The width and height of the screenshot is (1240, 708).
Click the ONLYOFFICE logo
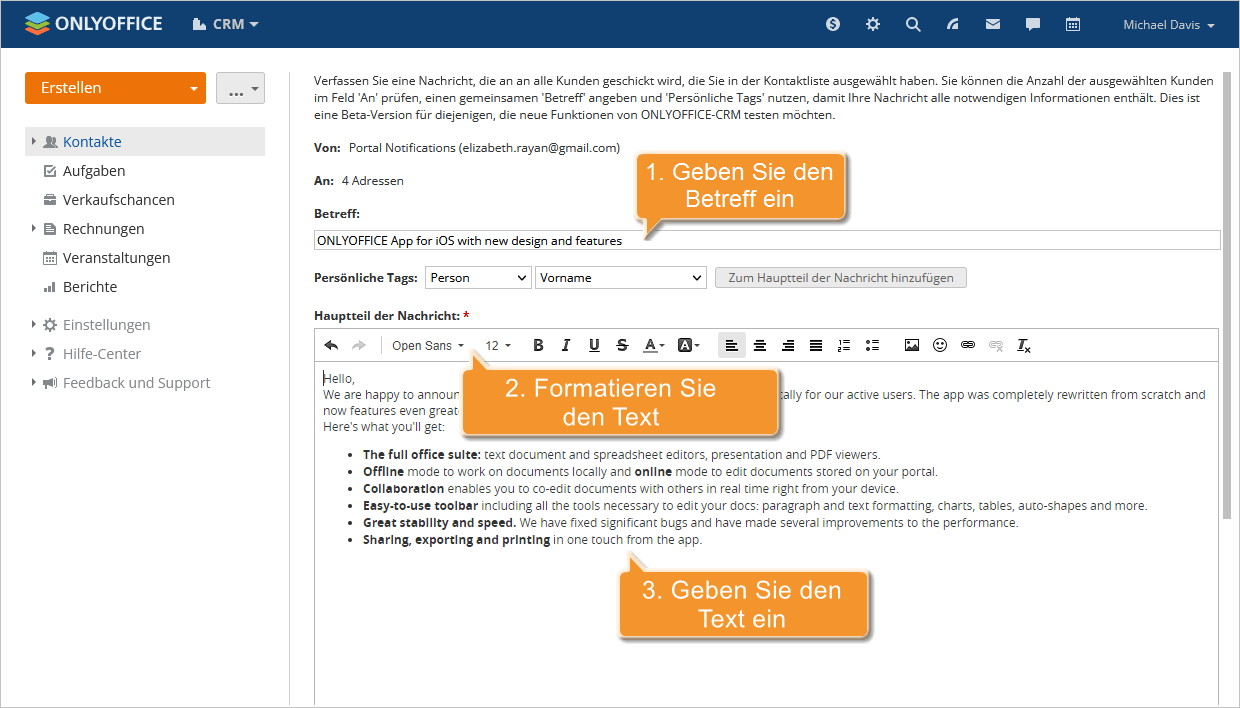(x=93, y=23)
